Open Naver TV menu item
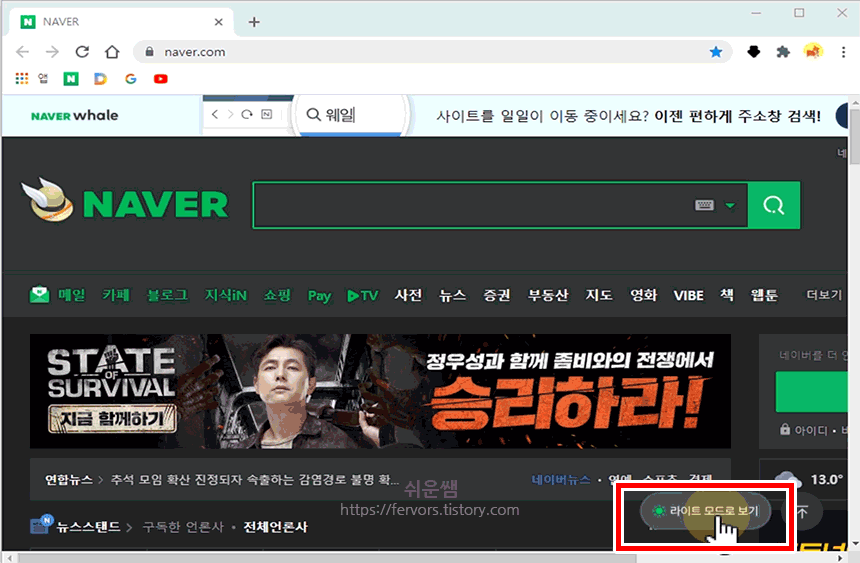 (x=363, y=296)
